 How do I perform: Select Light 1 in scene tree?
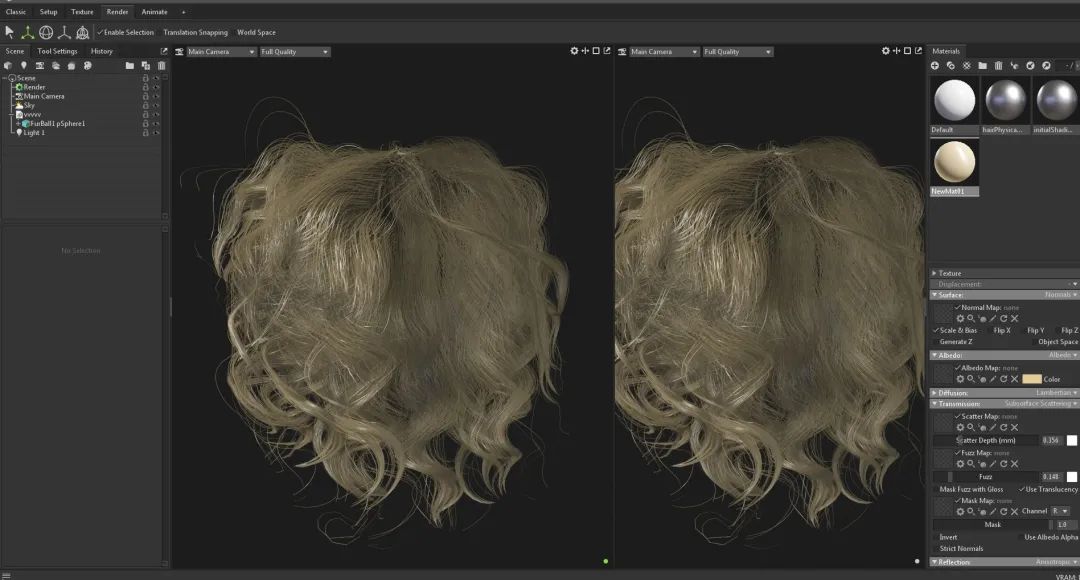(34, 133)
